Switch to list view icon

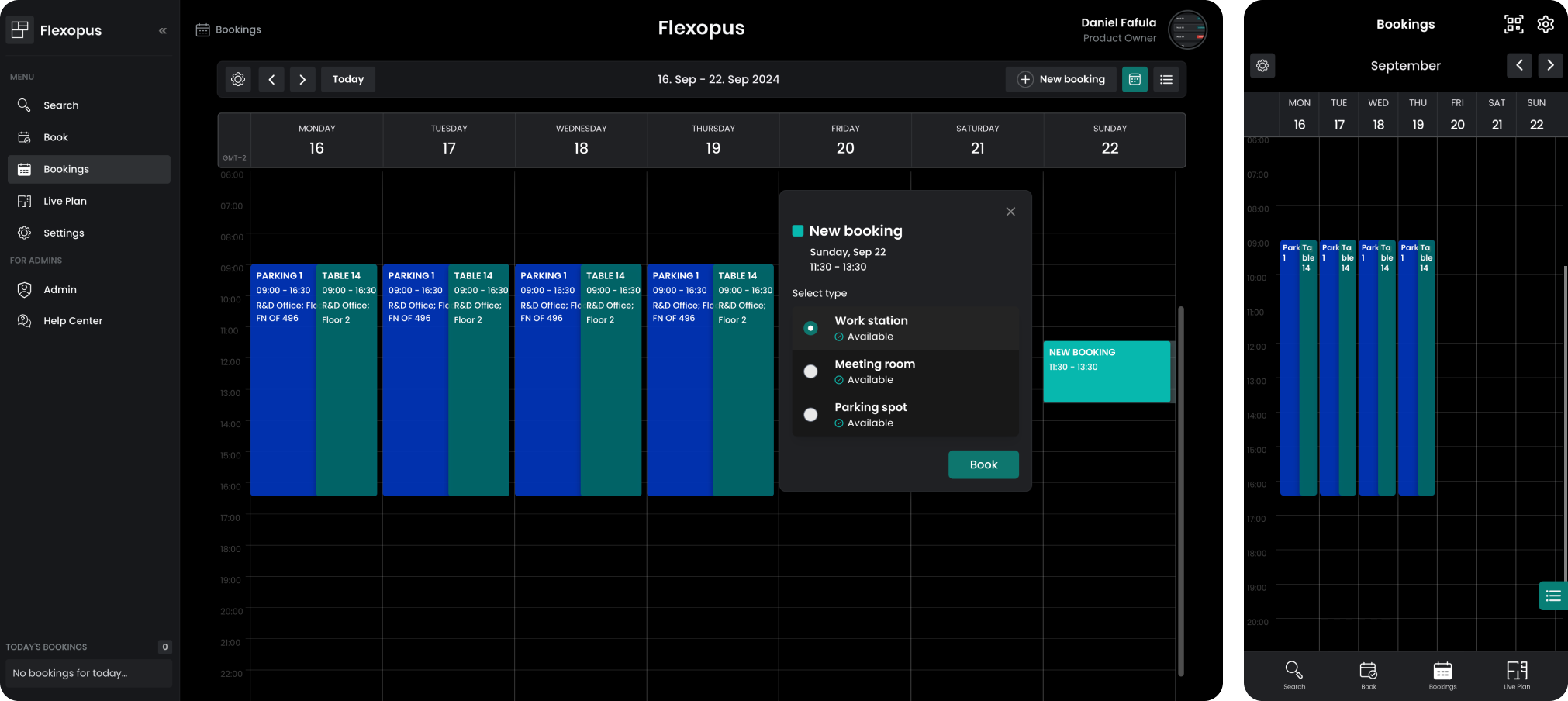click(x=1166, y=79)
